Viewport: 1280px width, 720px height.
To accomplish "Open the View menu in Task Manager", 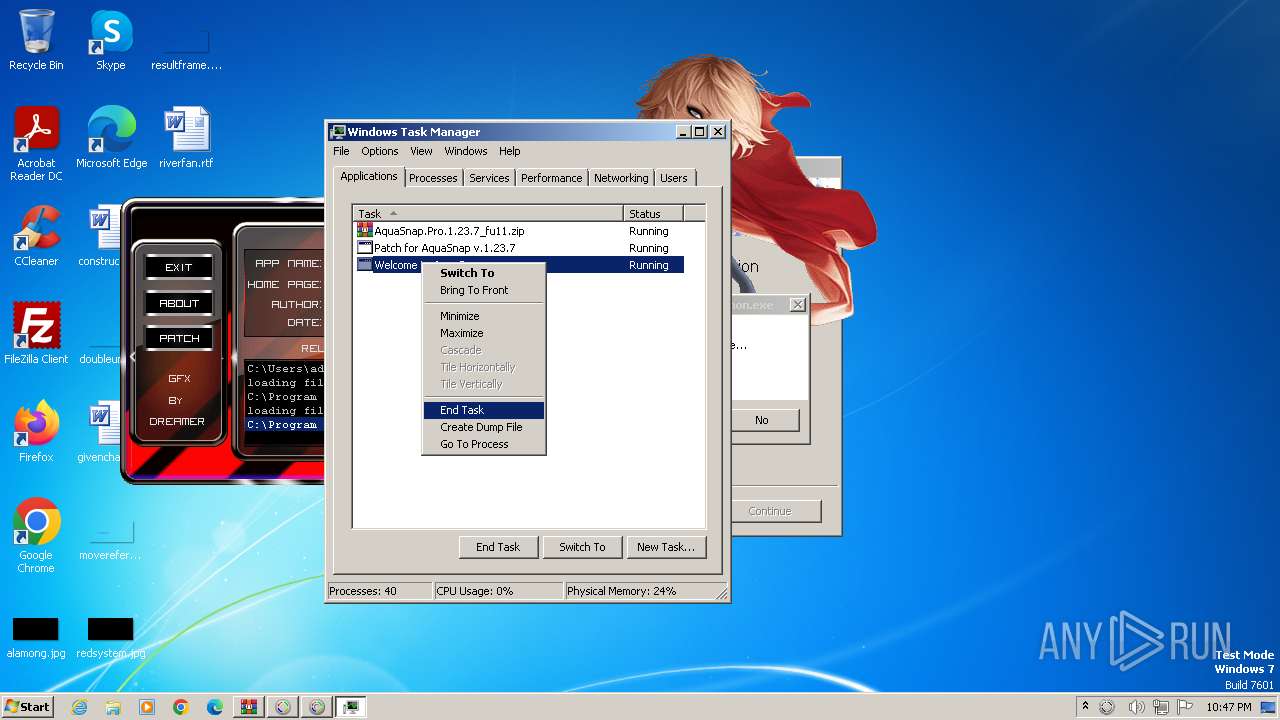I will (x=421, y=151).
